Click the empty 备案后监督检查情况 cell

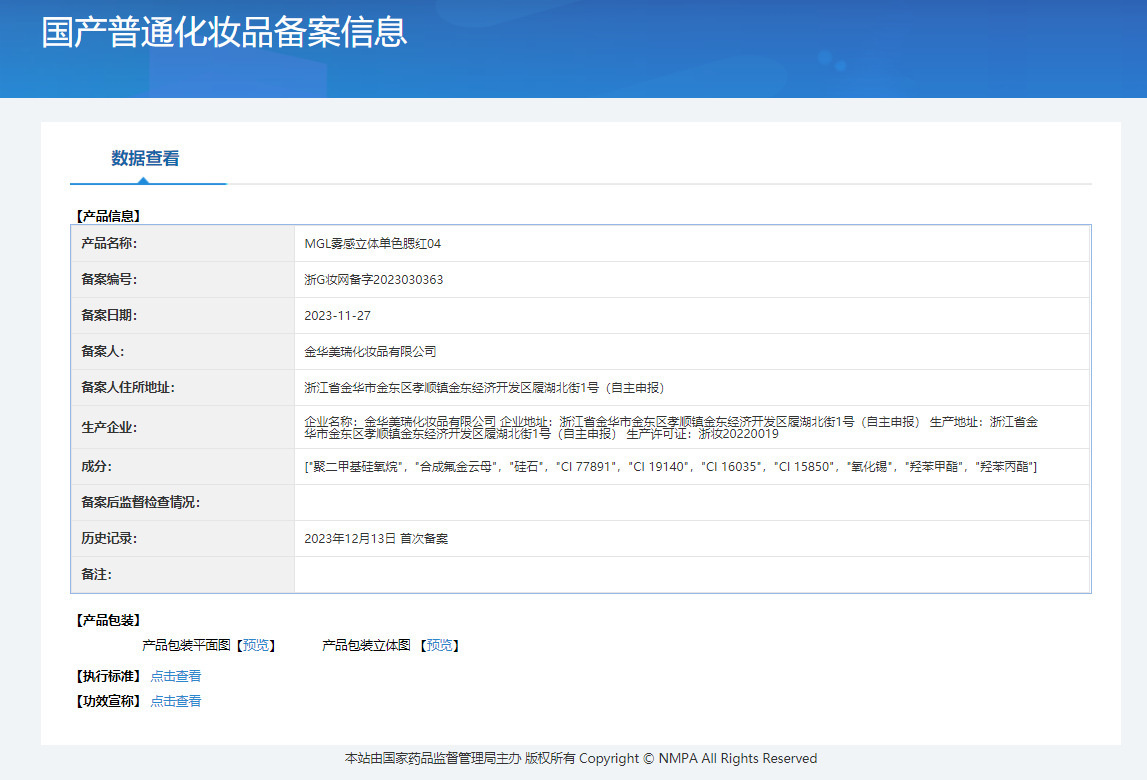pos(691,503)
